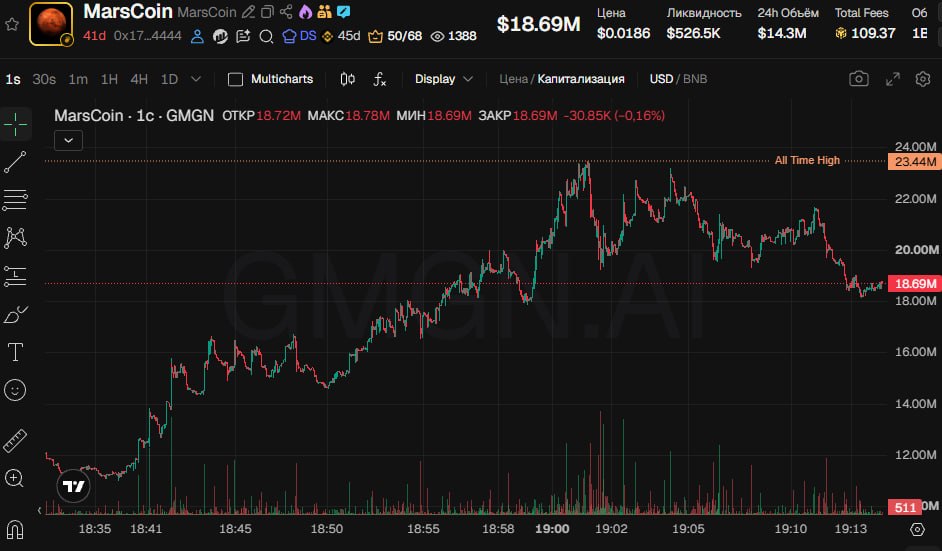Open the Display dropdown
The width and height of the screenshot is (942, 551).
point(443,79)
